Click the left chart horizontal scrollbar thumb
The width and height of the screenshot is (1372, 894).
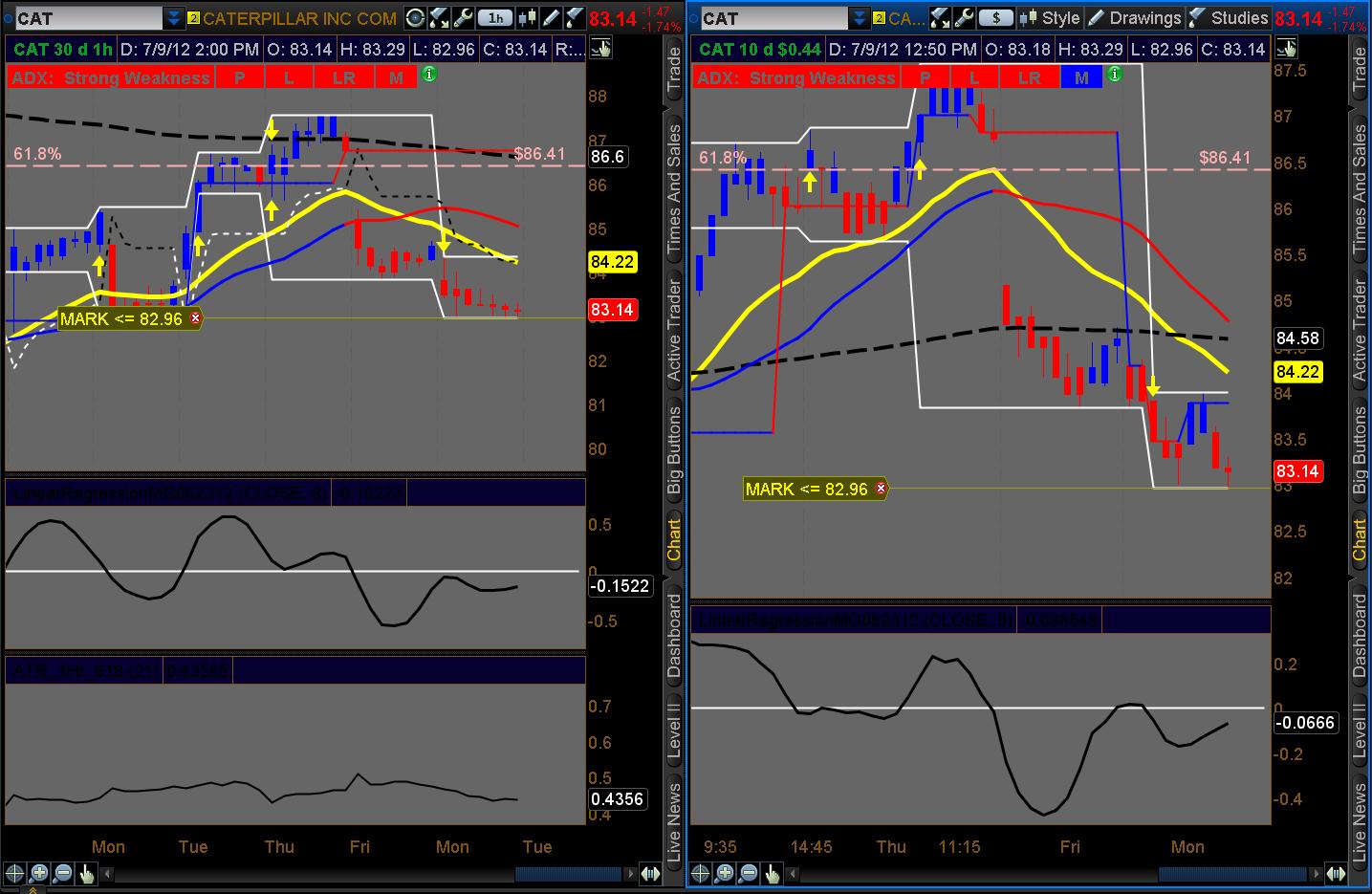coord(566,874)
